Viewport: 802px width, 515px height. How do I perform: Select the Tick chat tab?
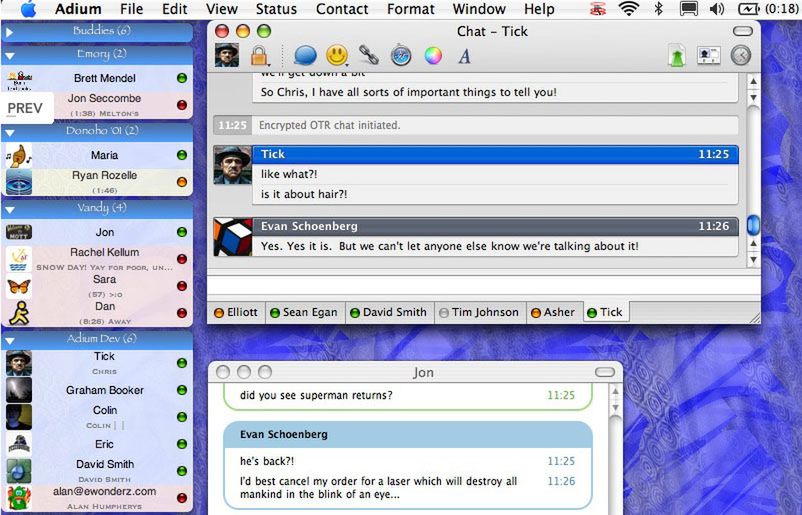606,312
